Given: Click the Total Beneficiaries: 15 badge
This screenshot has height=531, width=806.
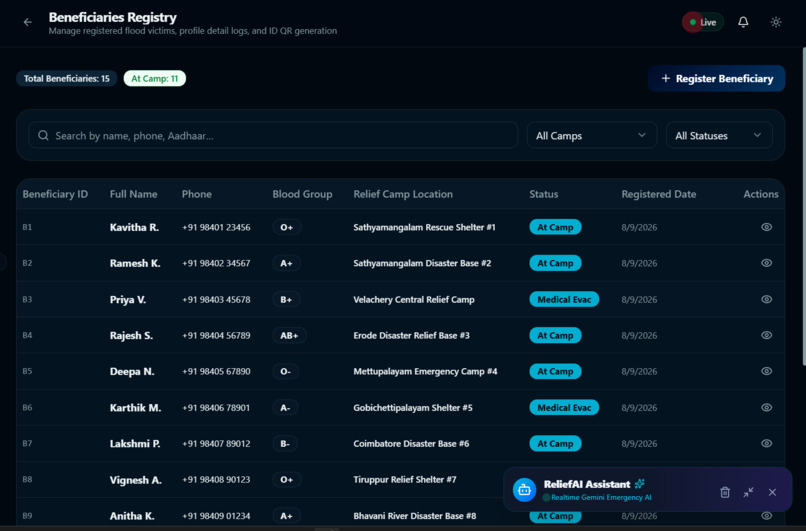Looking at the screenshot, I should click(x=67, y=78).
